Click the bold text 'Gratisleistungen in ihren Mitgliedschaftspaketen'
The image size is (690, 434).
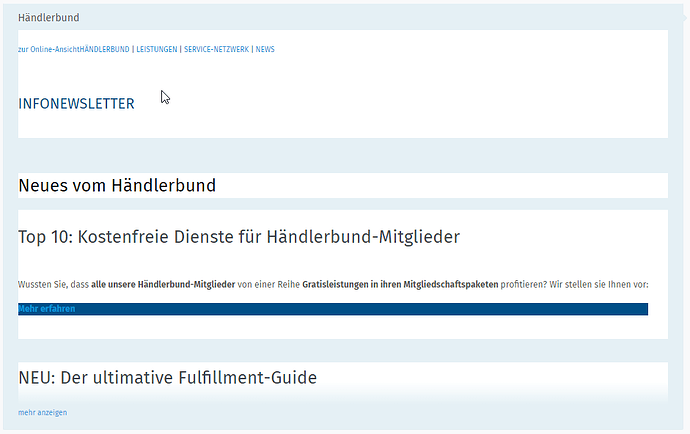click(400, 284)
